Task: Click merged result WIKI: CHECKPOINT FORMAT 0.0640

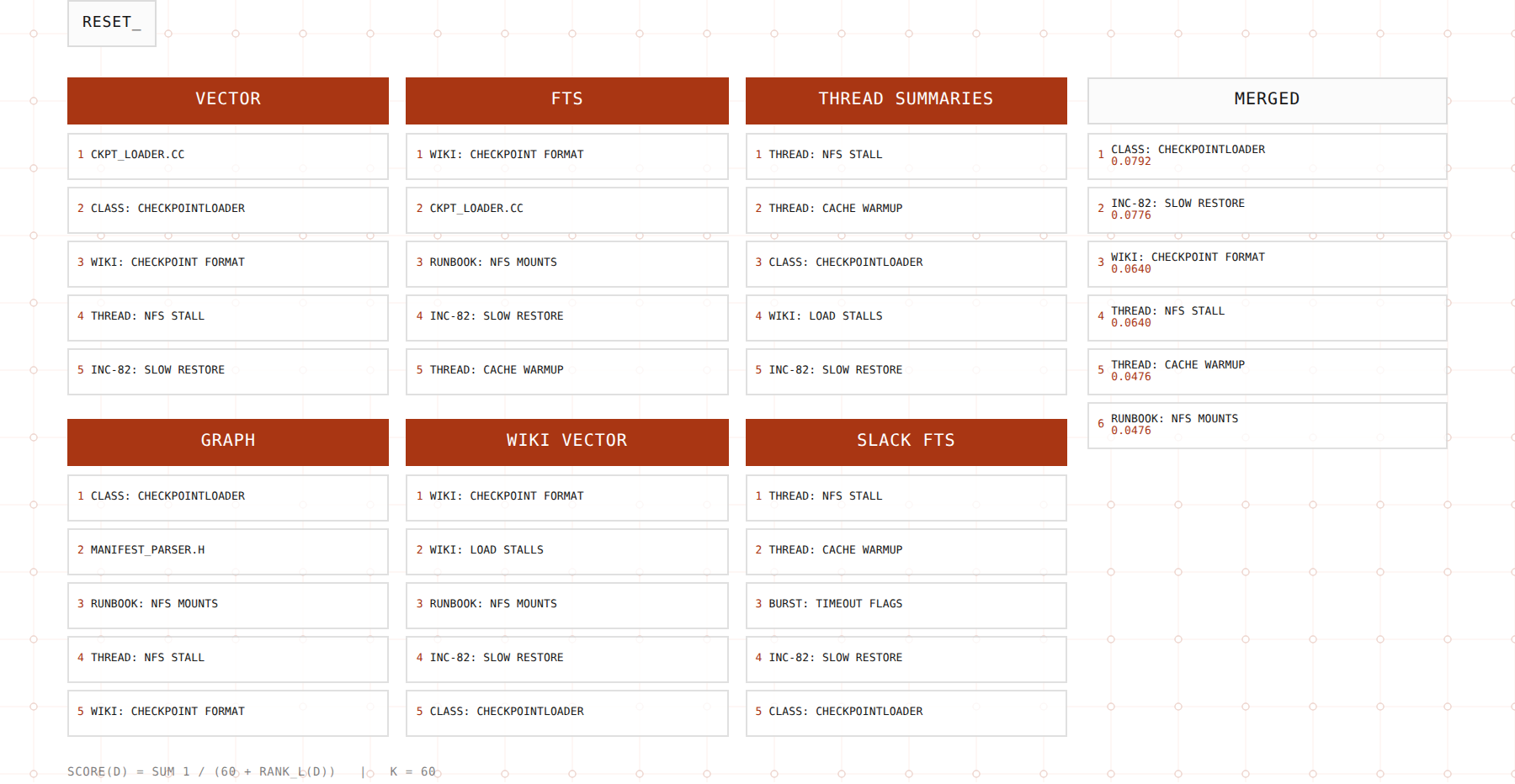Action: click(1268, 264)
